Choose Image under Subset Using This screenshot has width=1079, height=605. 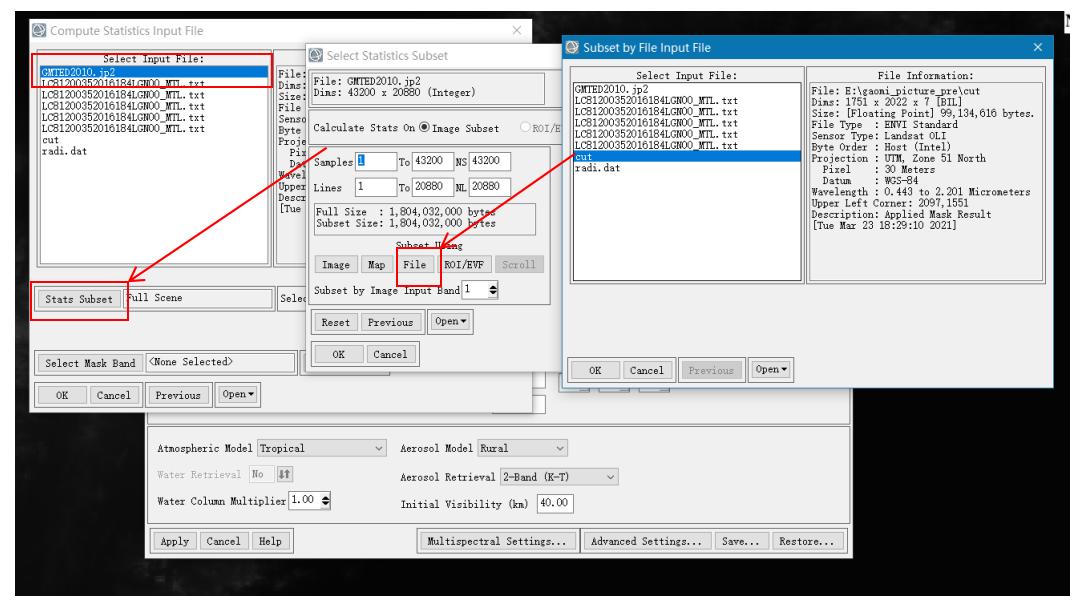coord(336,264)
